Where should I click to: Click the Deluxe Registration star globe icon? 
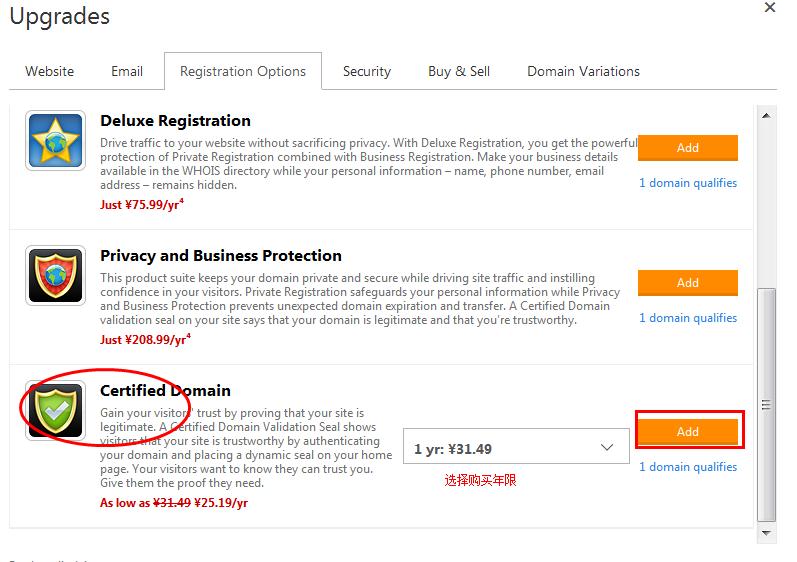[x=55, y=141]
